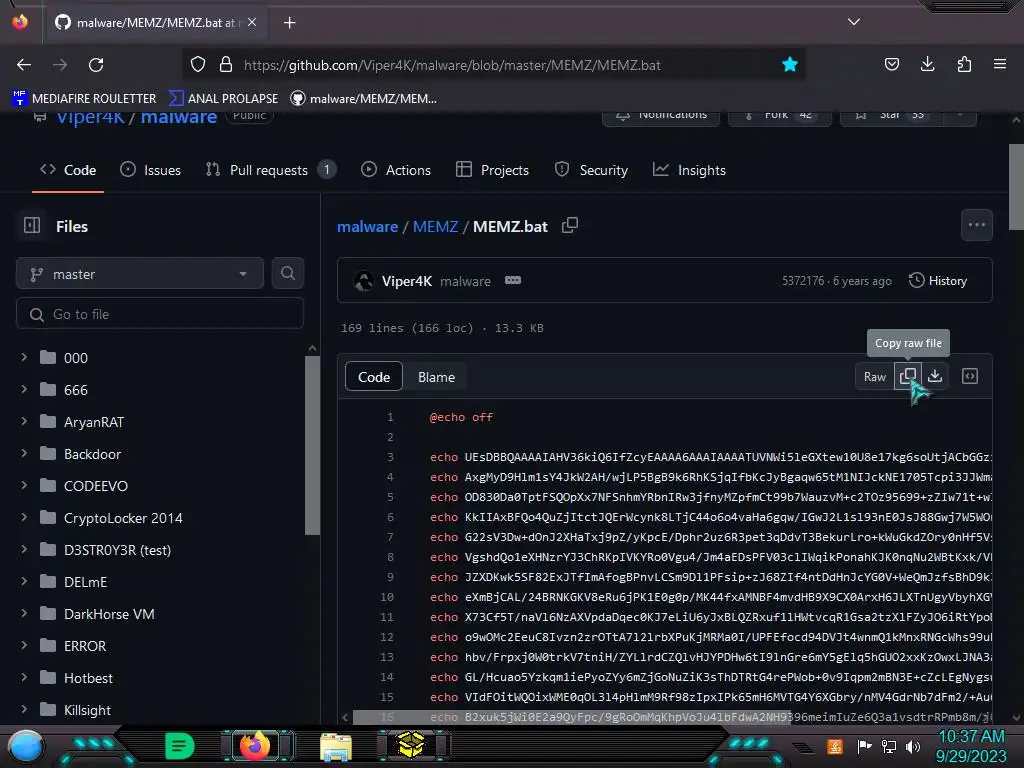Open the Hotbest folder row

coord(160,678)
